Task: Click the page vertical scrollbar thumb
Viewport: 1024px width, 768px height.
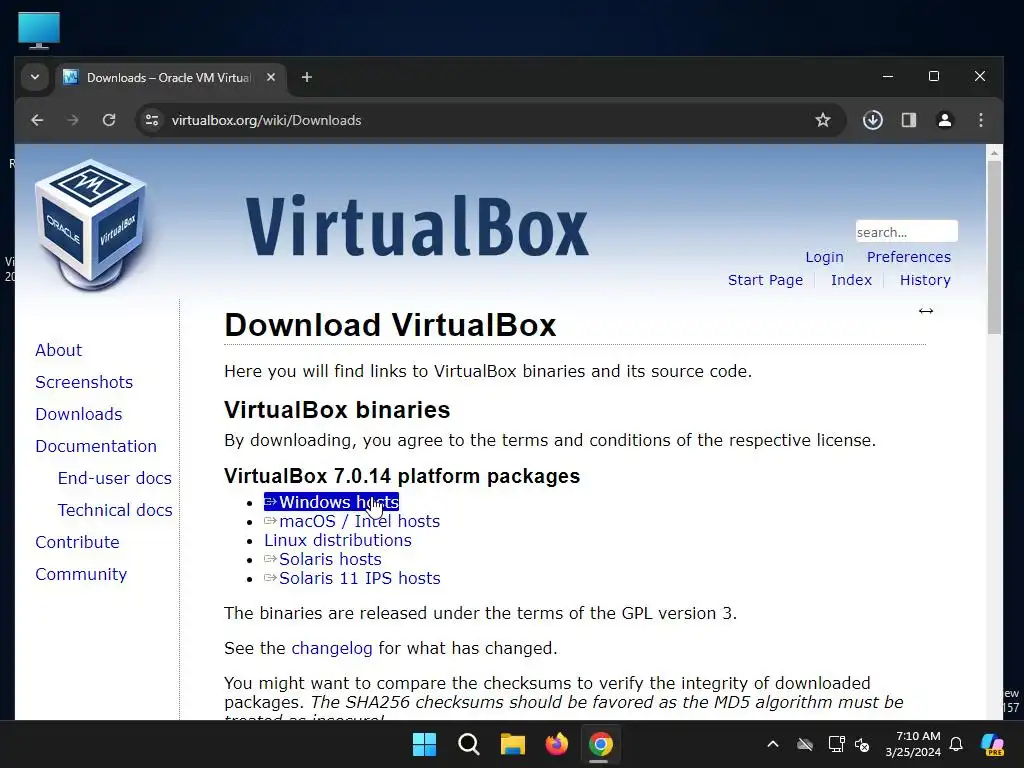Action: (994, 248)
